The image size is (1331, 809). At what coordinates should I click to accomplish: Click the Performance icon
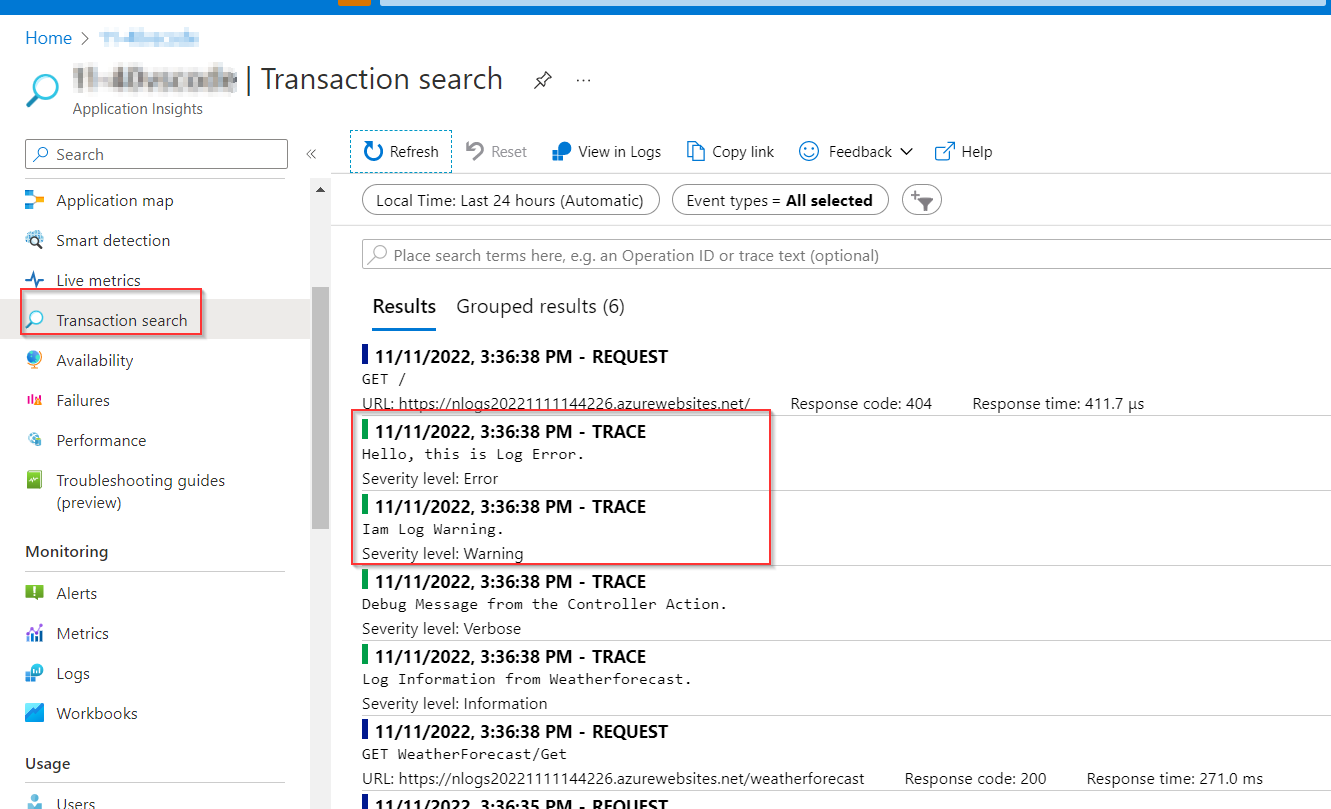pos(35,440)
